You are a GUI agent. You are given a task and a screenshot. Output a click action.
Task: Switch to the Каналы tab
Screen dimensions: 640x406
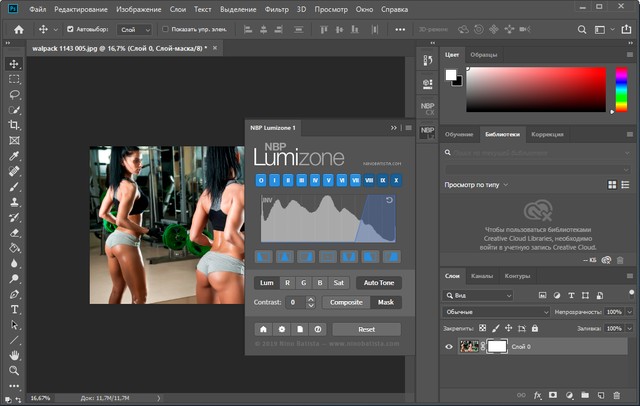tap(483, 276)
